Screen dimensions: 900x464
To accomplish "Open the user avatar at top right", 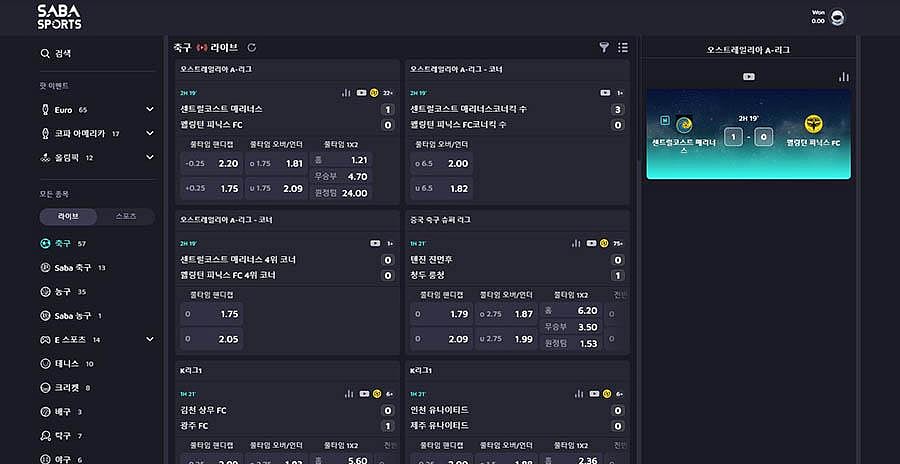I will pyautogui.click(x=838, y=17).
